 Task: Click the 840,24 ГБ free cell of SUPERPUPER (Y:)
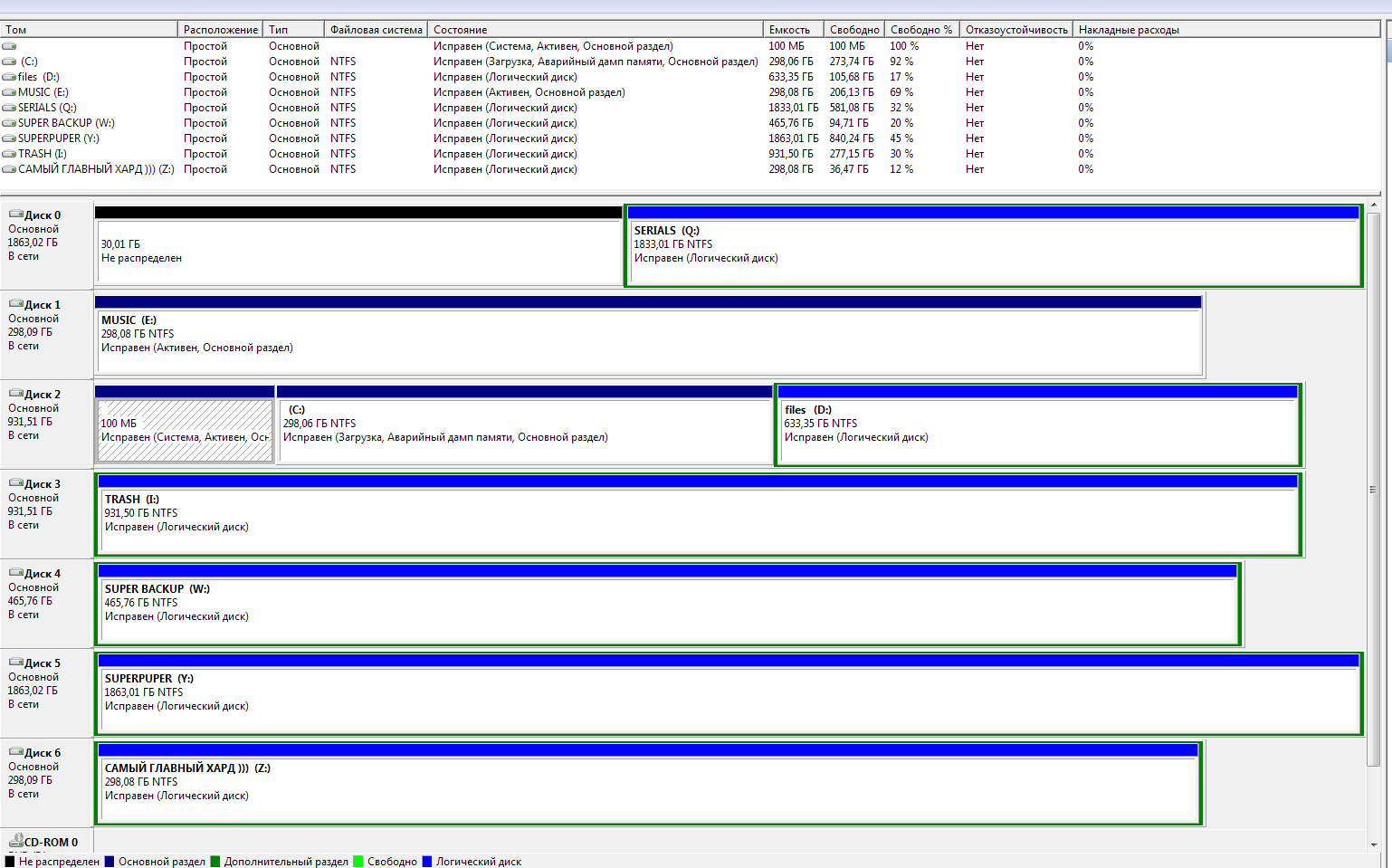pyautogui.click(x=852, y=138)
